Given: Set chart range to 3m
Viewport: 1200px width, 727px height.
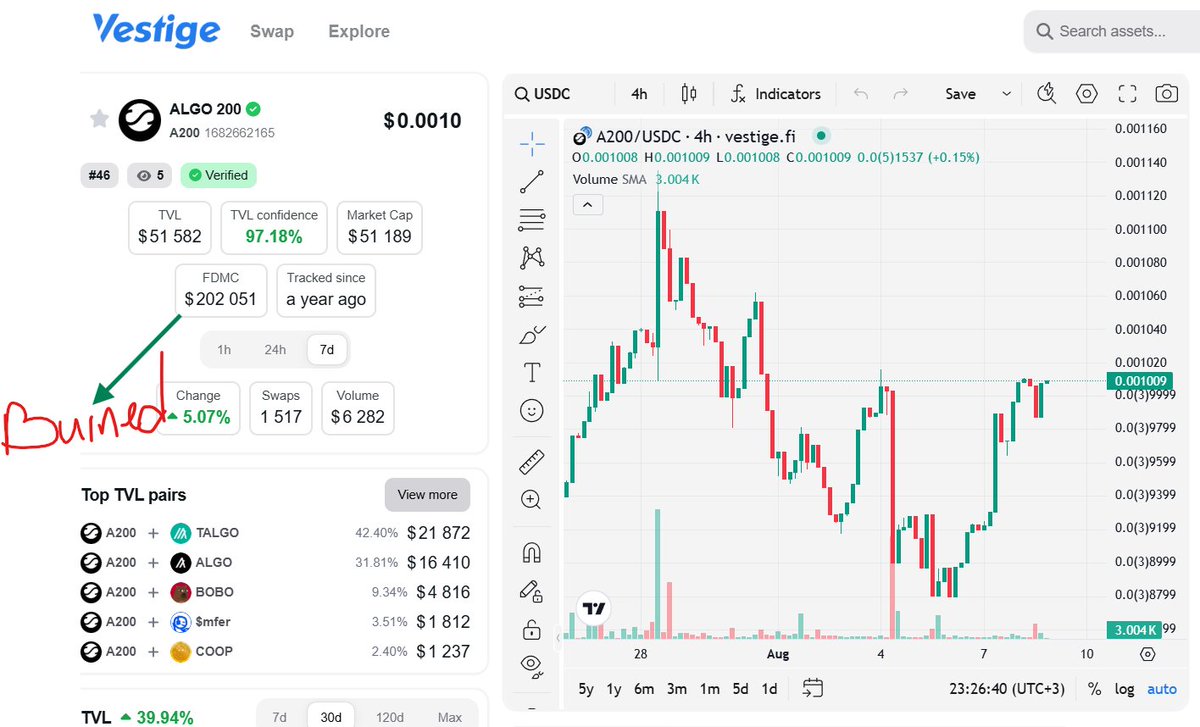Looking at the screenshot, I should coord(677,689).
